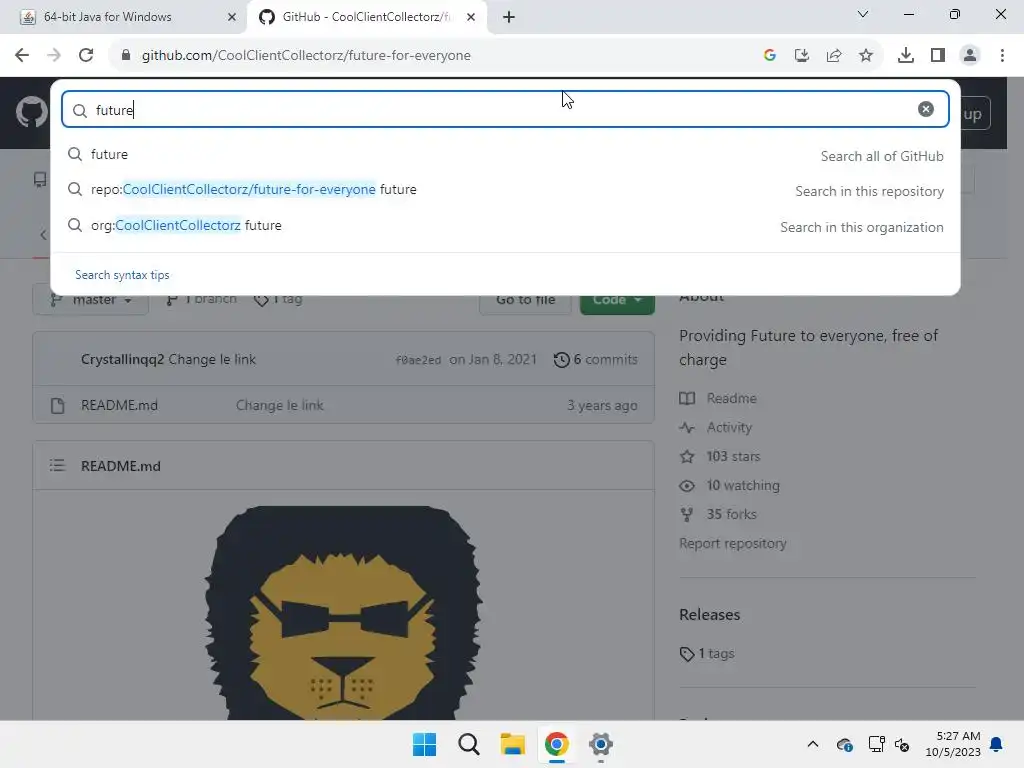The width and height of the screenshot is (1024, 768).
Task: Select 'future' Search all of GitHub suggestion
Action: pyautogui.click(x=505, y=155)
